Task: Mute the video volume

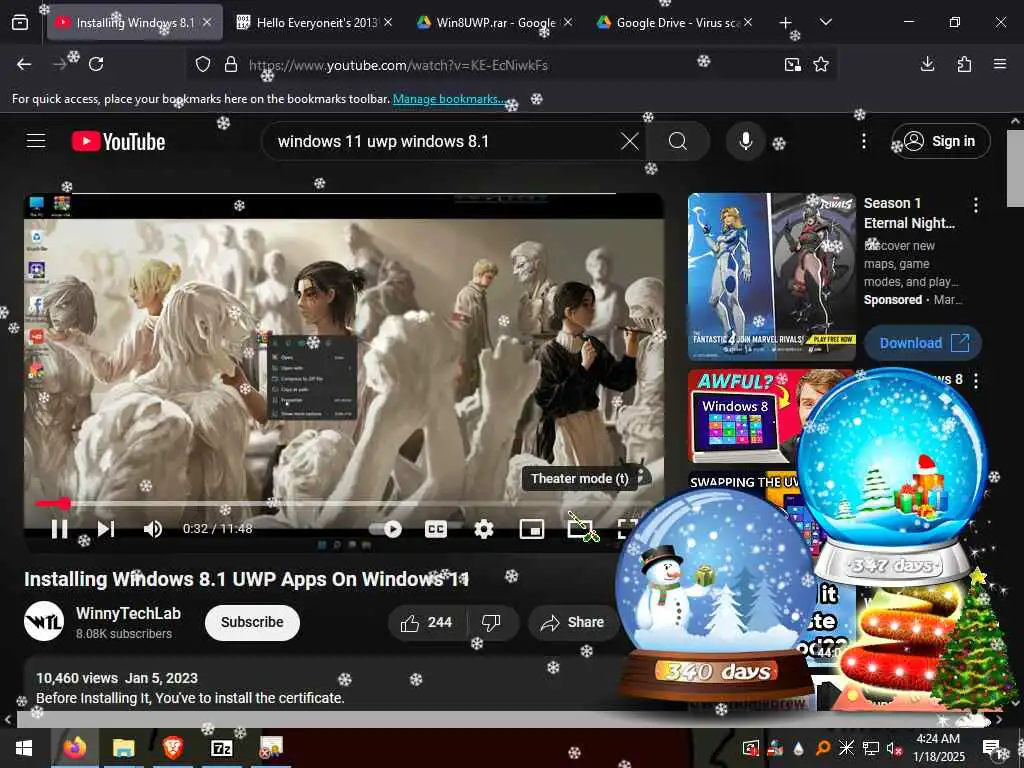Action: point(153,529)
